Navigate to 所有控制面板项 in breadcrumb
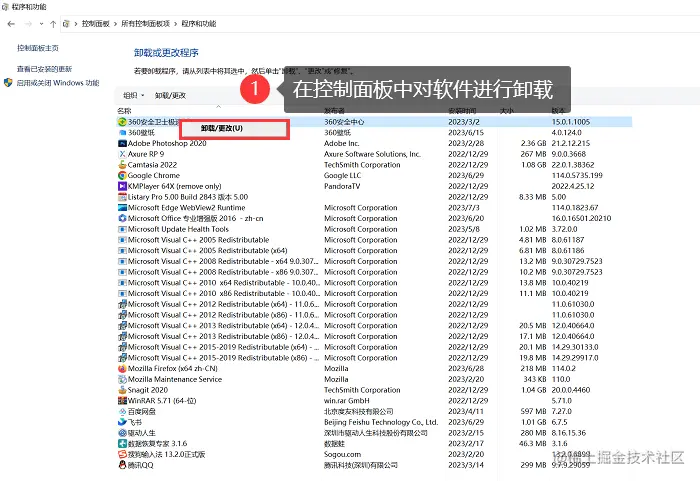The height and width of the screenshot is (481, 700). [146, 24]
